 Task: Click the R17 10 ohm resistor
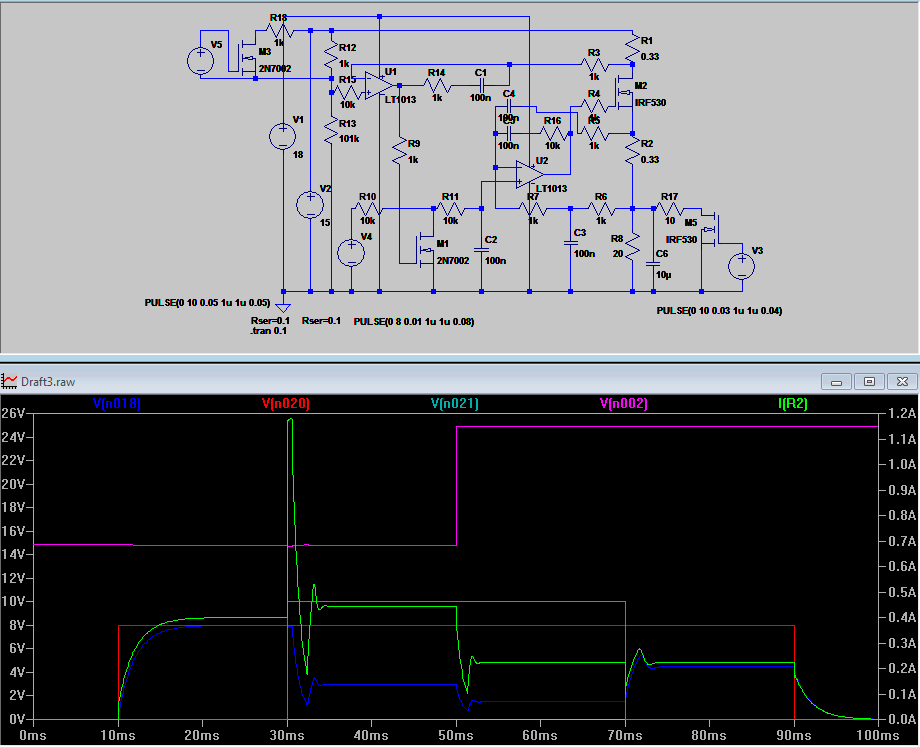tap(669, 208)
